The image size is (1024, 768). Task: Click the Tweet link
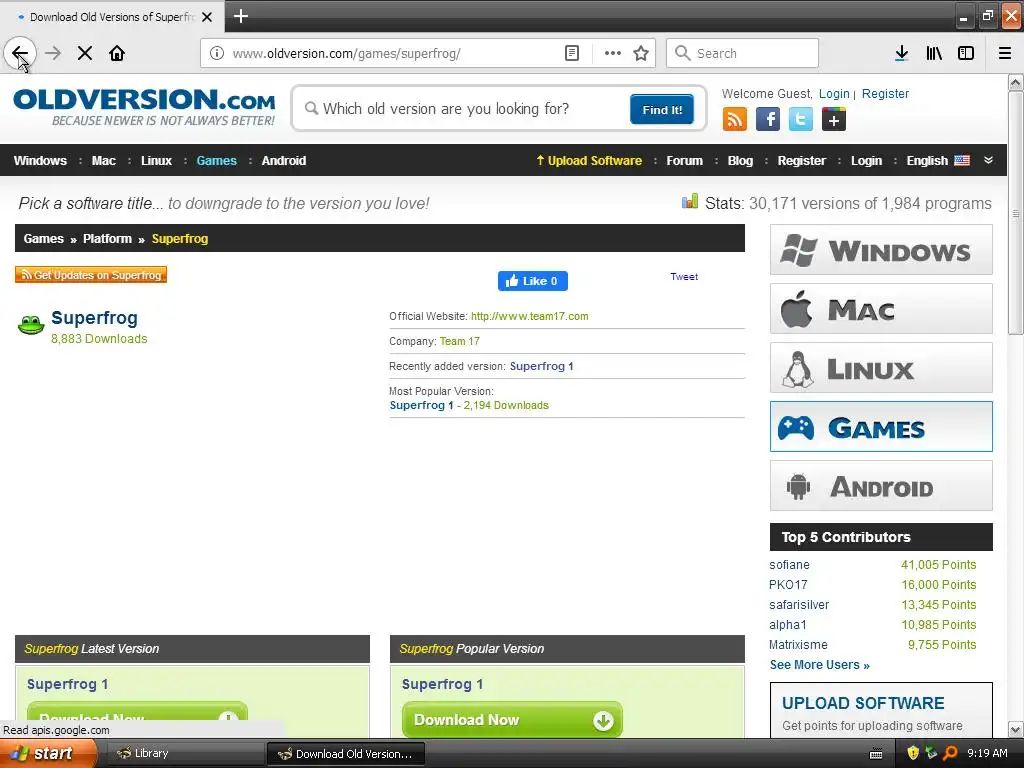684,277
